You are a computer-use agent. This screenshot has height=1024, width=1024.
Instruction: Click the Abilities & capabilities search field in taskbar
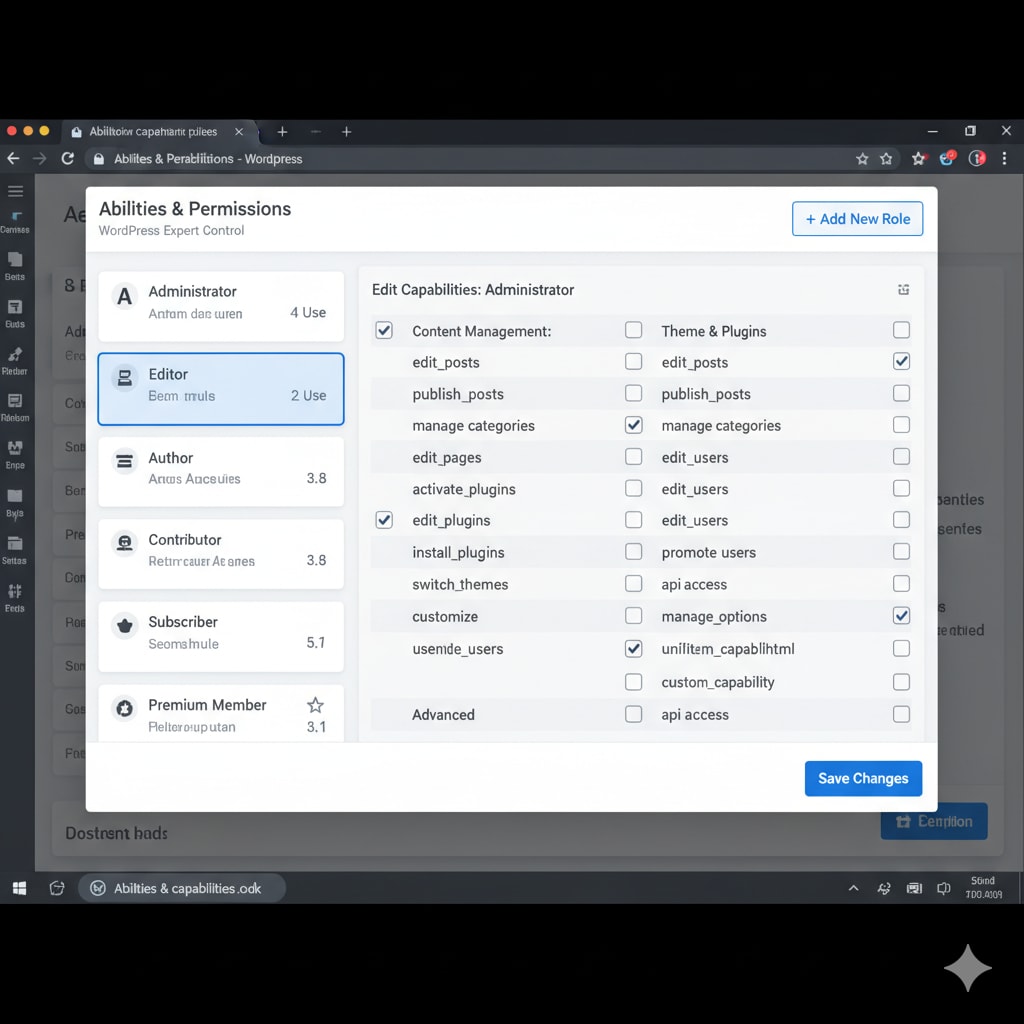[182, 887]
